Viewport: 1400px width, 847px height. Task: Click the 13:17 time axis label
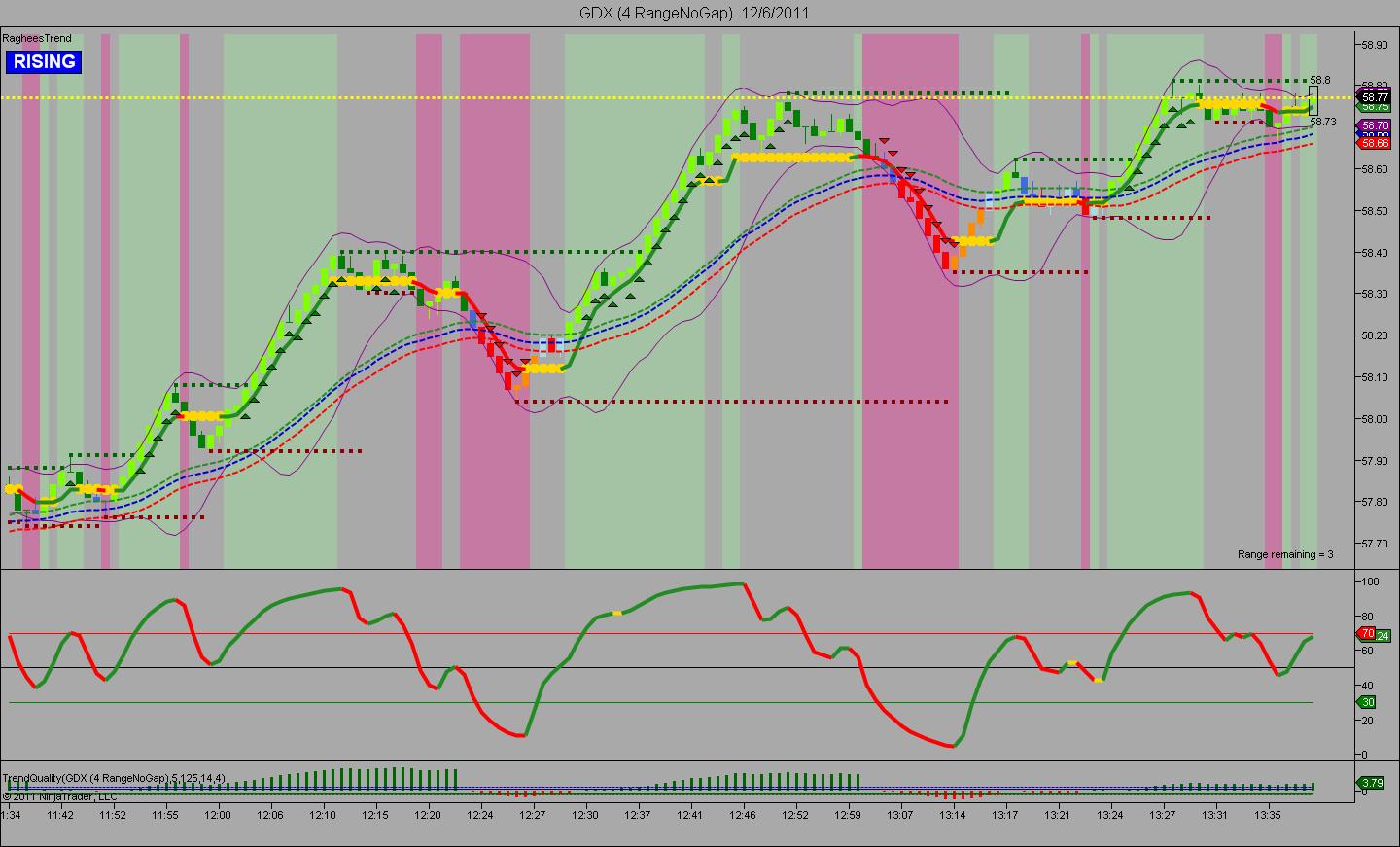point(1005,815)
